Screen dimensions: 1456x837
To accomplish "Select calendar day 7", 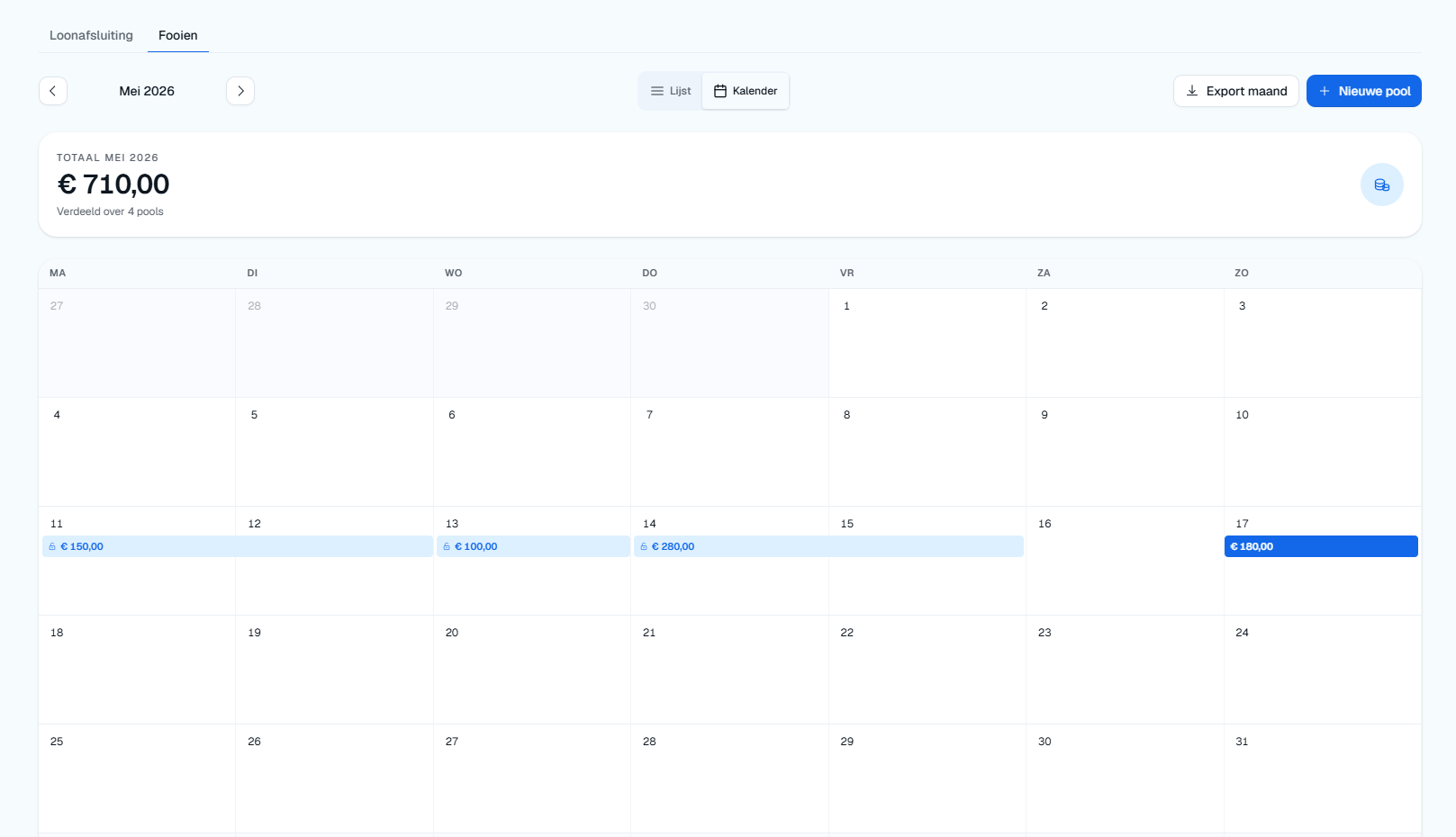I will 730,452.
